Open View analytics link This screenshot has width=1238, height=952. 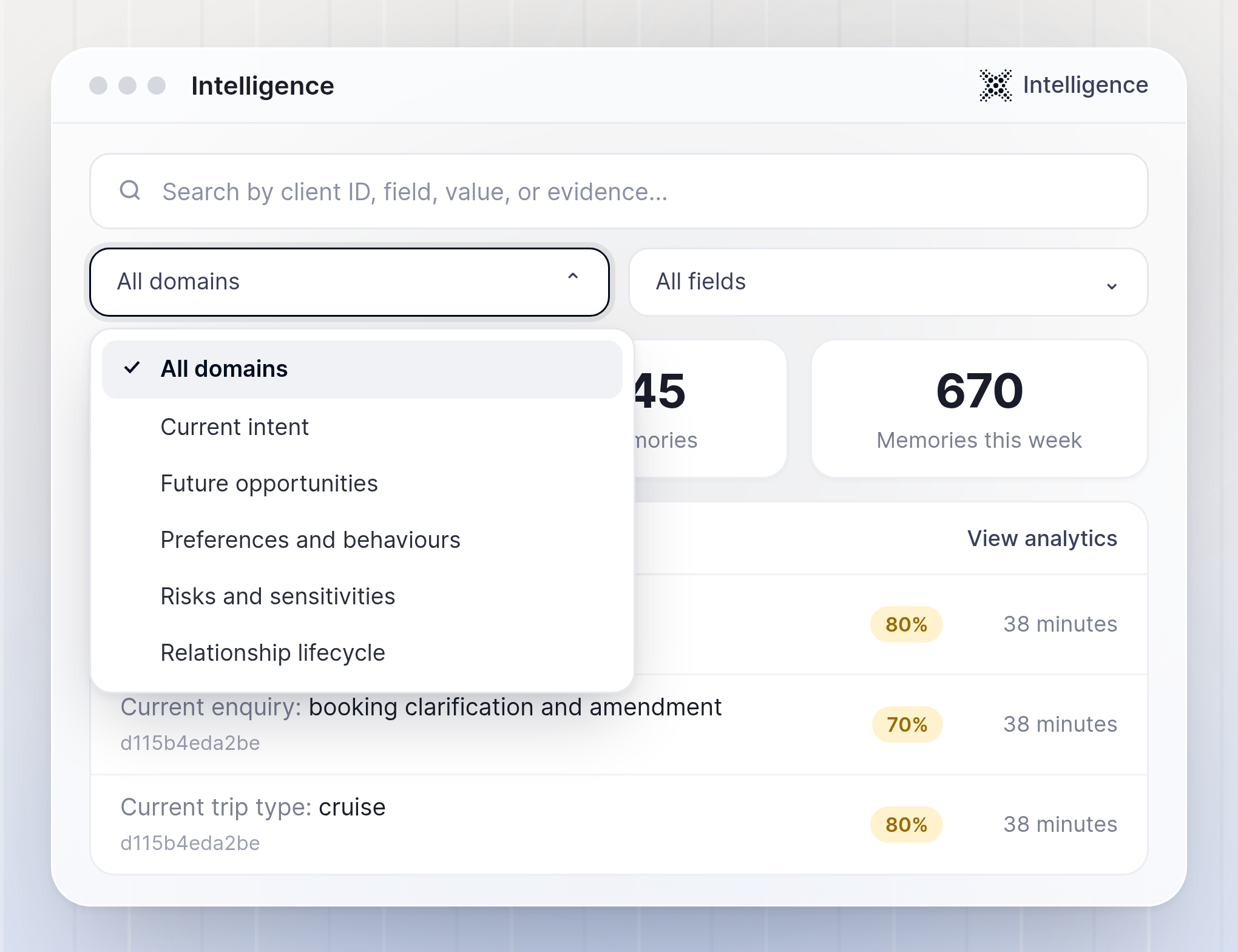[x=1042, y=539]
